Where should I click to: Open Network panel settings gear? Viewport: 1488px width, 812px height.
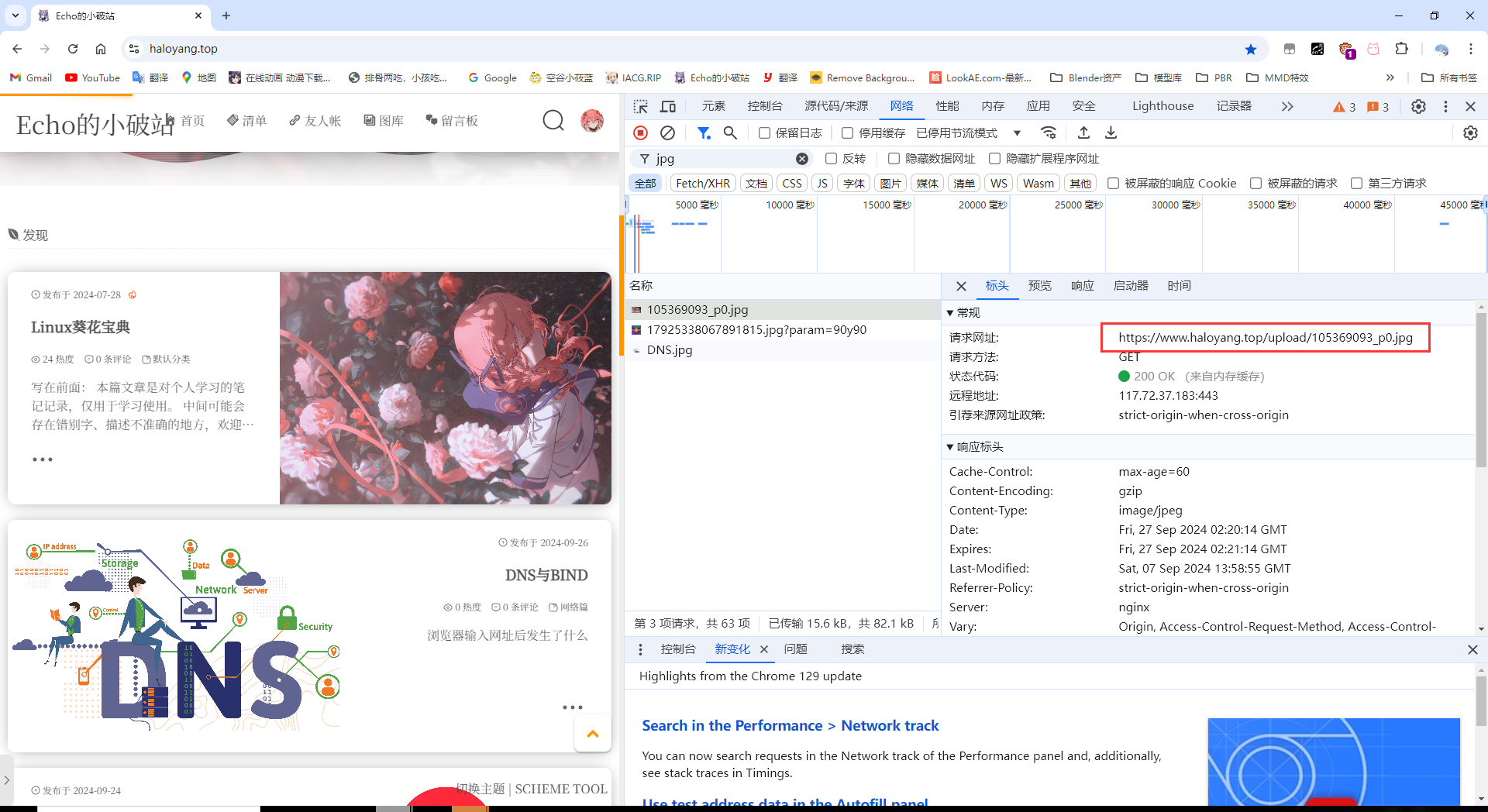coord(1470,133)
